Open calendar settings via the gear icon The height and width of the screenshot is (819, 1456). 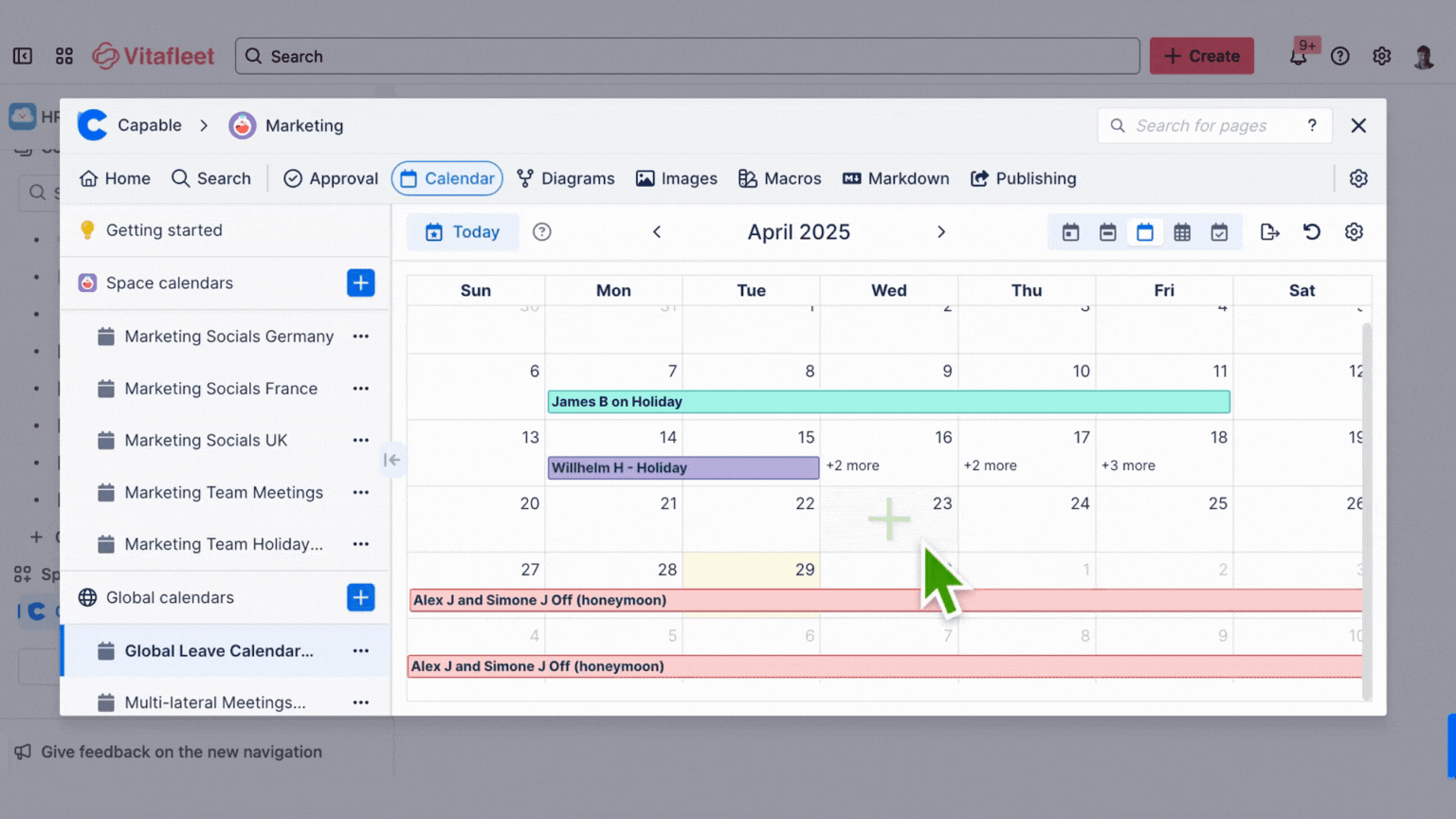point(1354,231)
